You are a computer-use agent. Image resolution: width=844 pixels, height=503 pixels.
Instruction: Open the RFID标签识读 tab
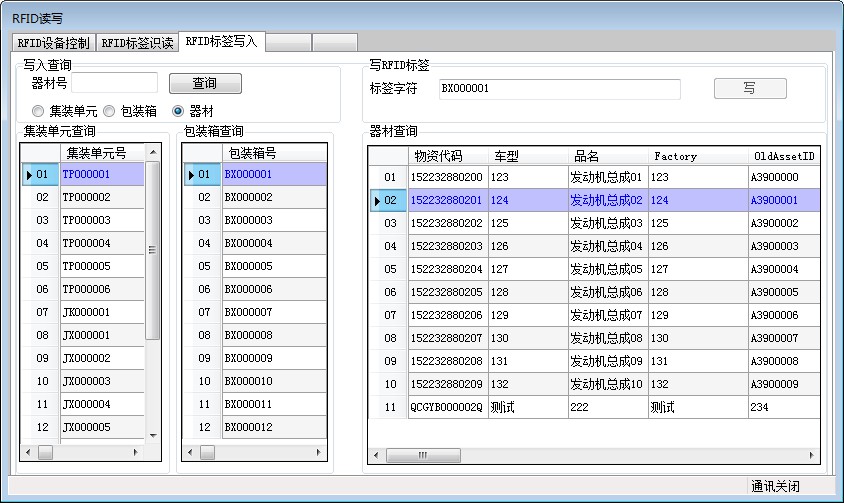pos(138,42)
